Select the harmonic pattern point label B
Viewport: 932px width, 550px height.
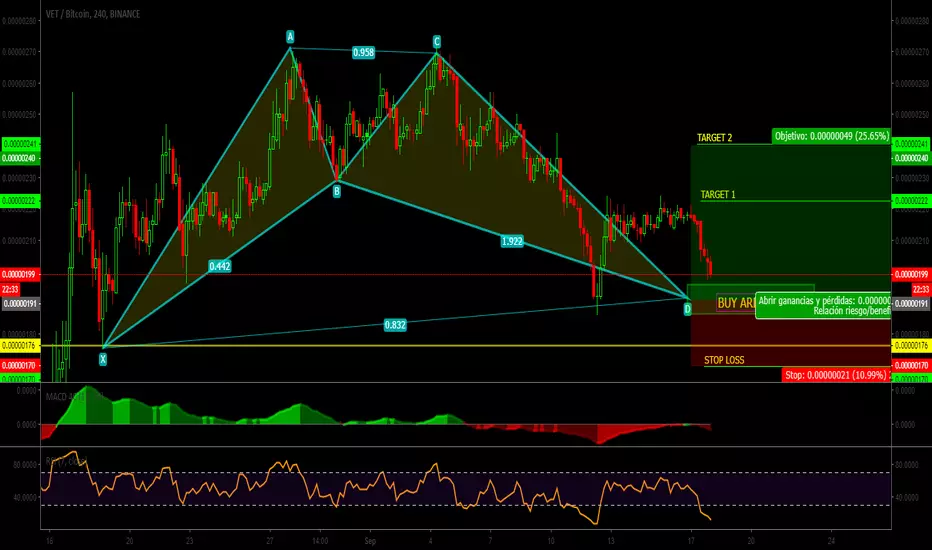336,191
